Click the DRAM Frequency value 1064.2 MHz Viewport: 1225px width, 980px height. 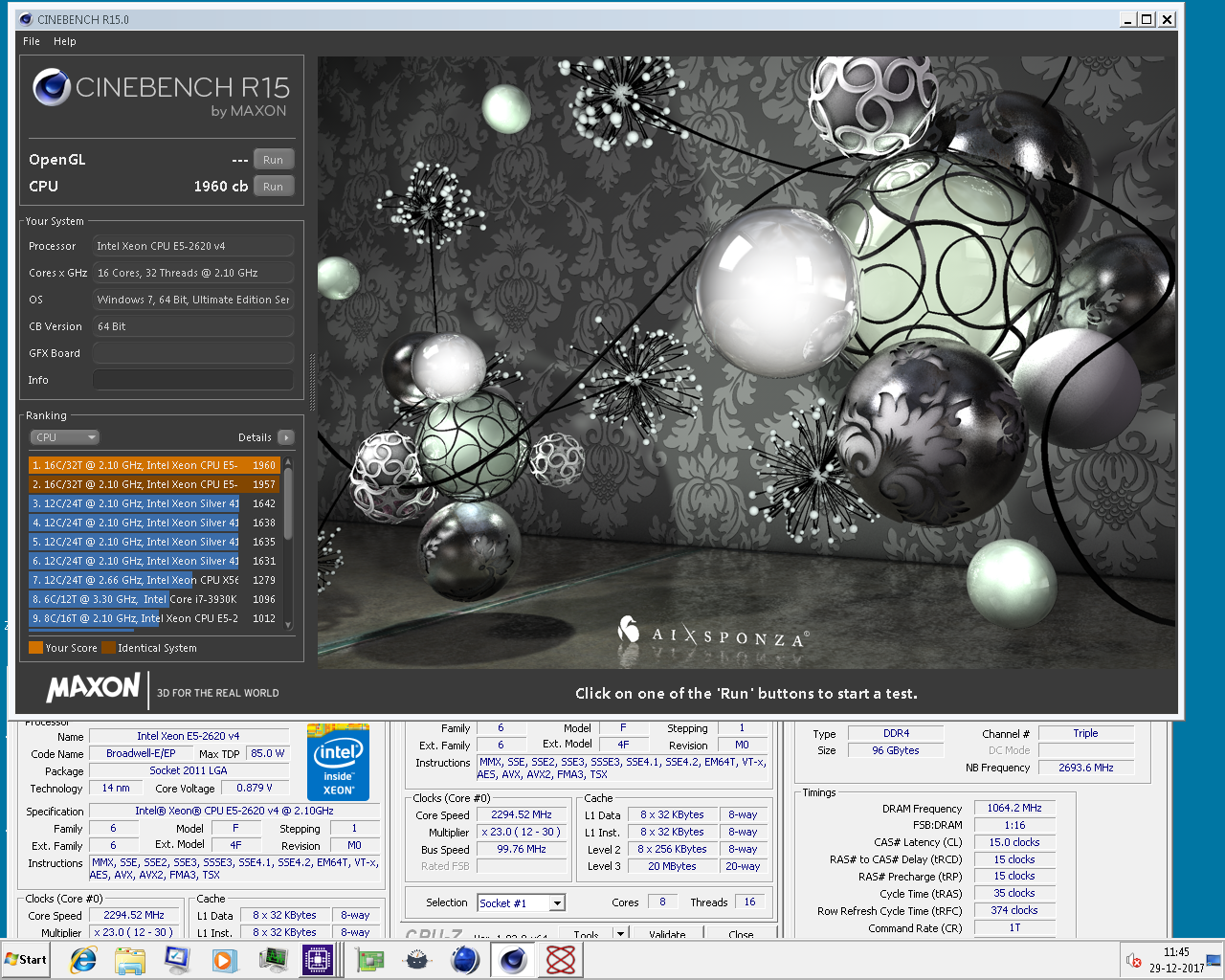click(1014, 808)
